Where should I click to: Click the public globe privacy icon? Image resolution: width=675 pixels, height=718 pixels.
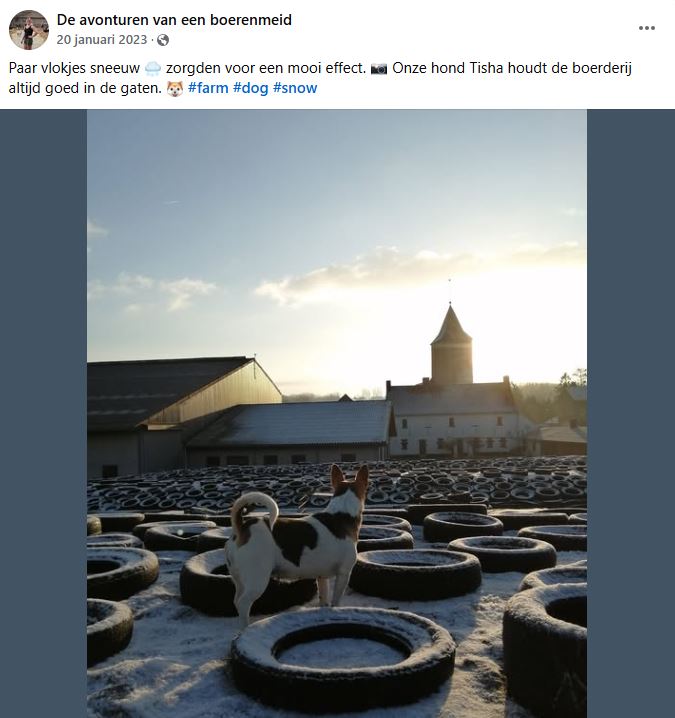click(163, 40)
